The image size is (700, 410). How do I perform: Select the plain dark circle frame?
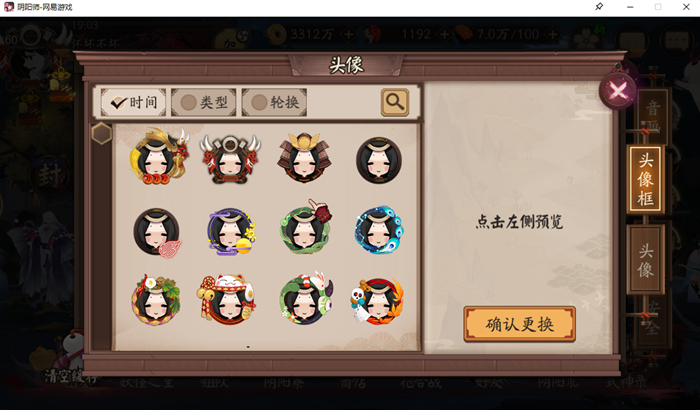(x=379, y=160)
